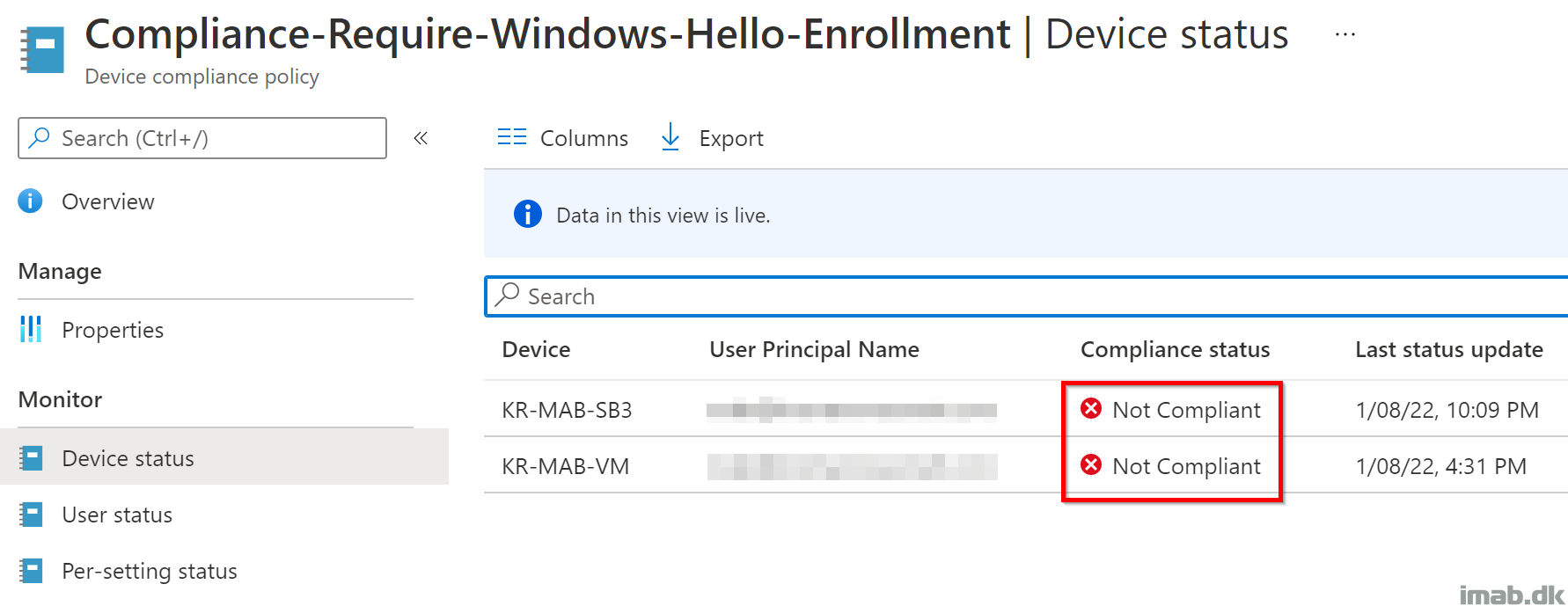Click the blue Overview info icon

30,201
